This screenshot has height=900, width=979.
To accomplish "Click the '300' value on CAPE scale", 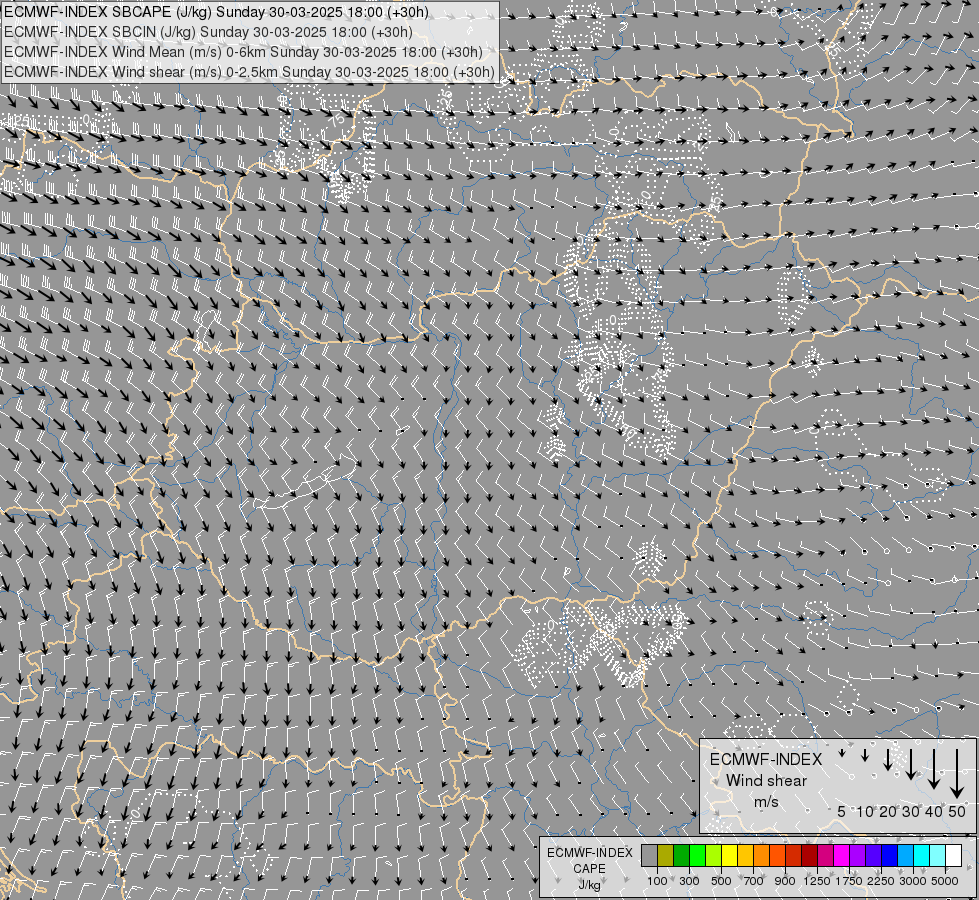I will tap(689, 881).
